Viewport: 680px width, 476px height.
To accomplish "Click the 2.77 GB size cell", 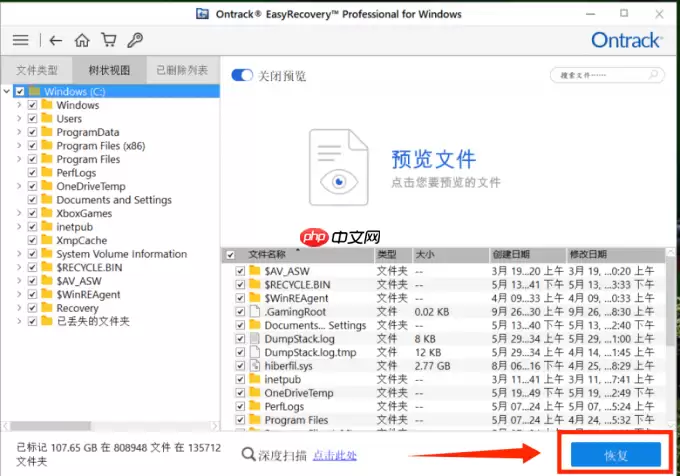I will click(x=432, y=366).
